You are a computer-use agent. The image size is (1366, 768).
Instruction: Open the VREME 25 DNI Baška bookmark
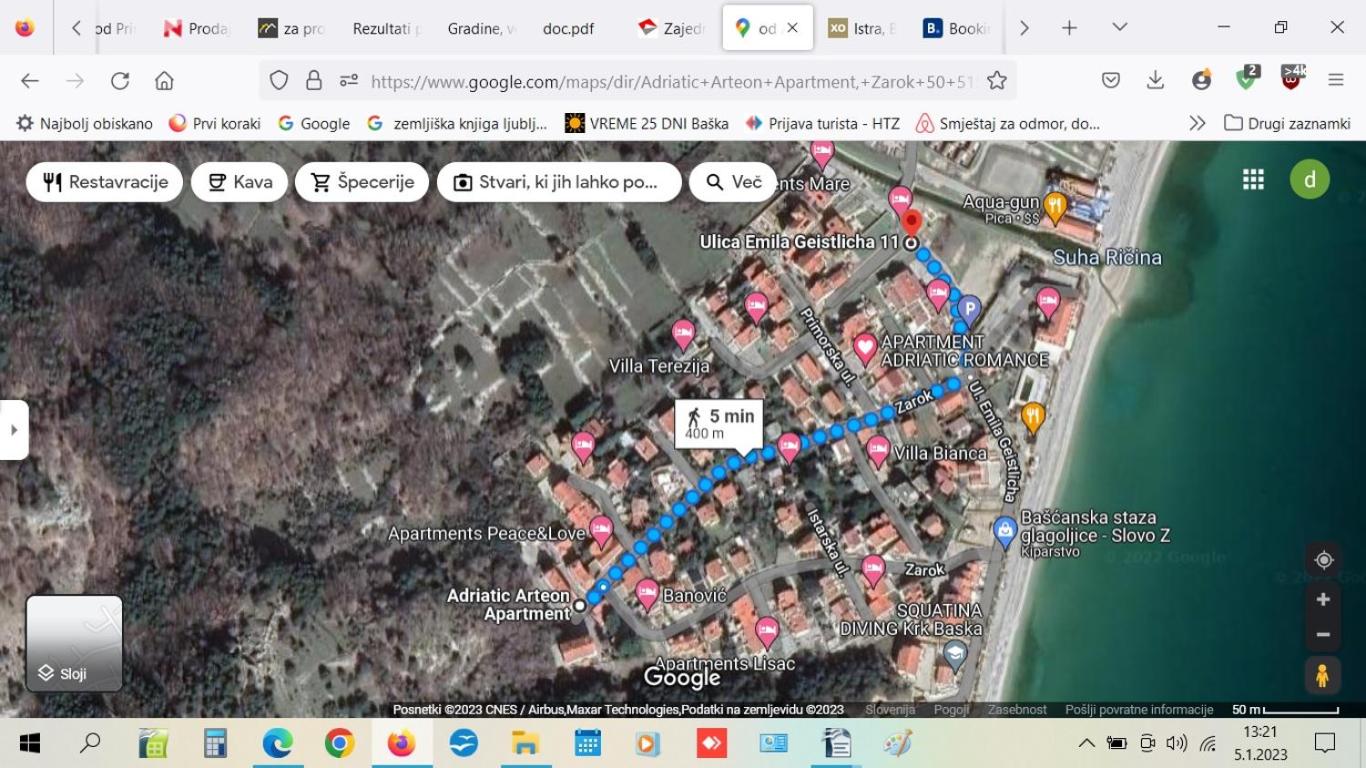646,124
